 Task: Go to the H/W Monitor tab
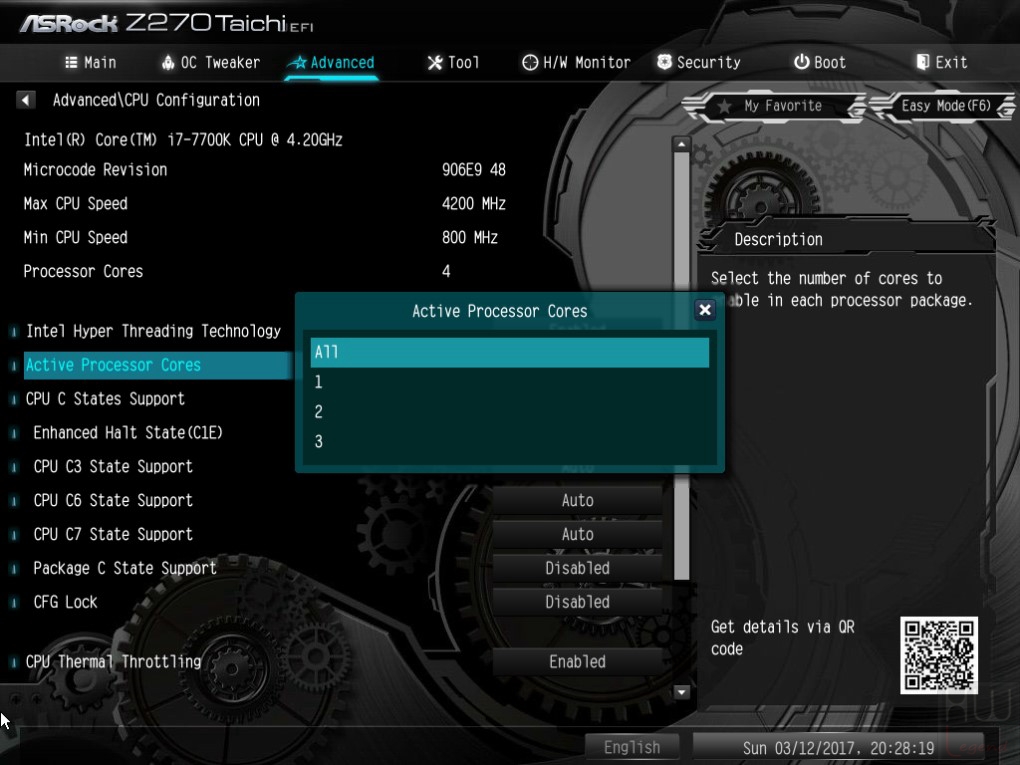click(x=576, y=62)
